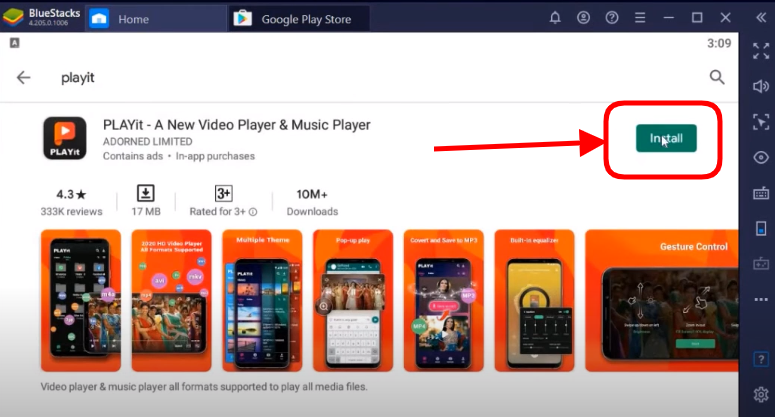This screenshot has height=417, width=775.
Task: Click the playit search field
Action: tap(78, 78)
